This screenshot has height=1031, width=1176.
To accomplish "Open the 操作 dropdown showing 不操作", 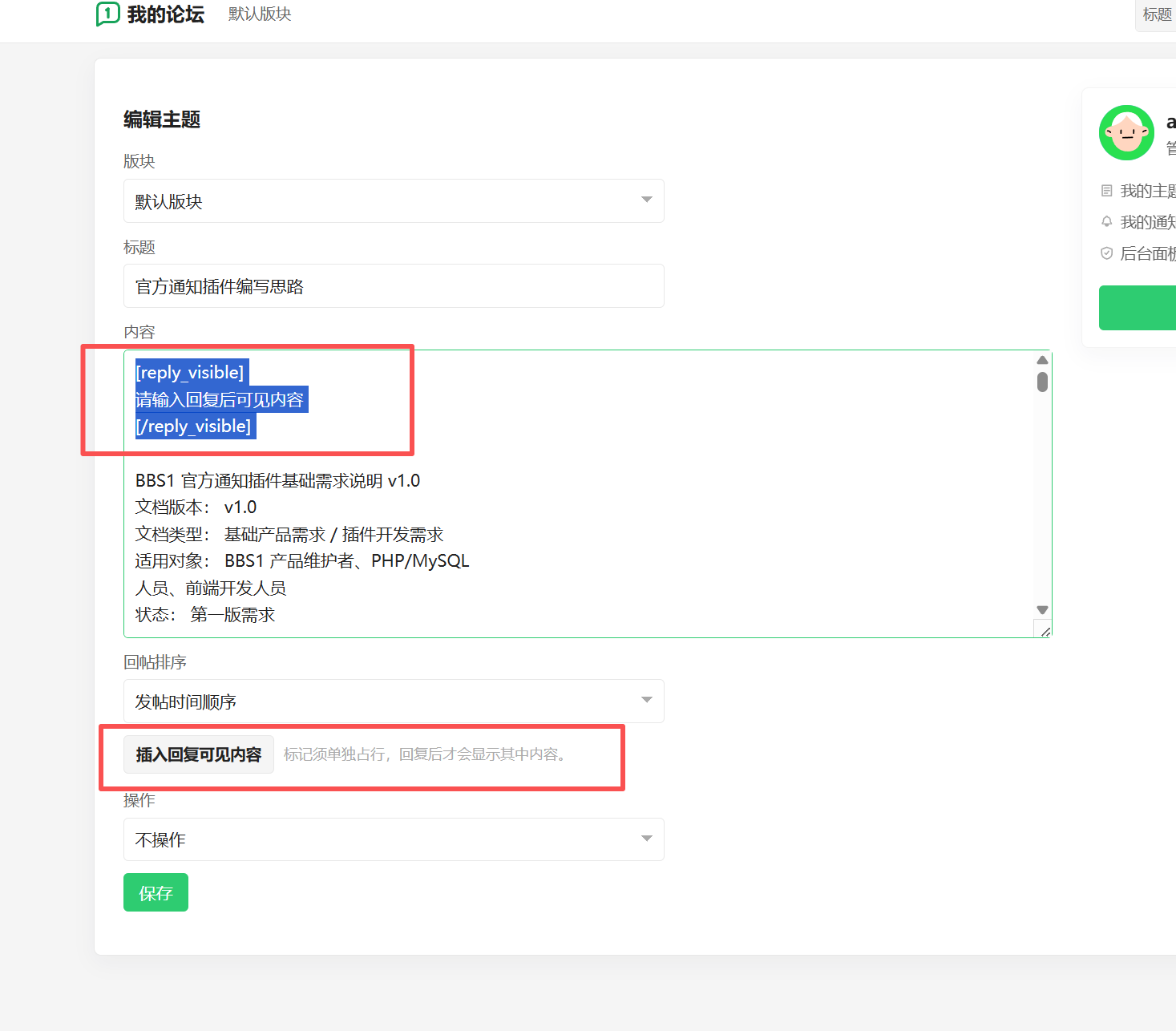I will [394, 839].
